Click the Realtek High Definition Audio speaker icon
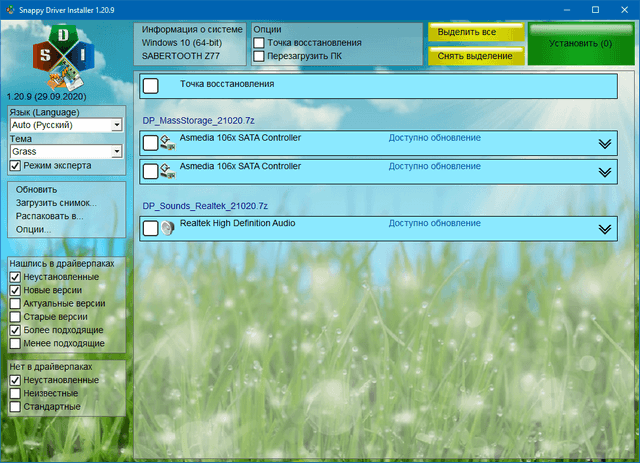 pos(168,229)
